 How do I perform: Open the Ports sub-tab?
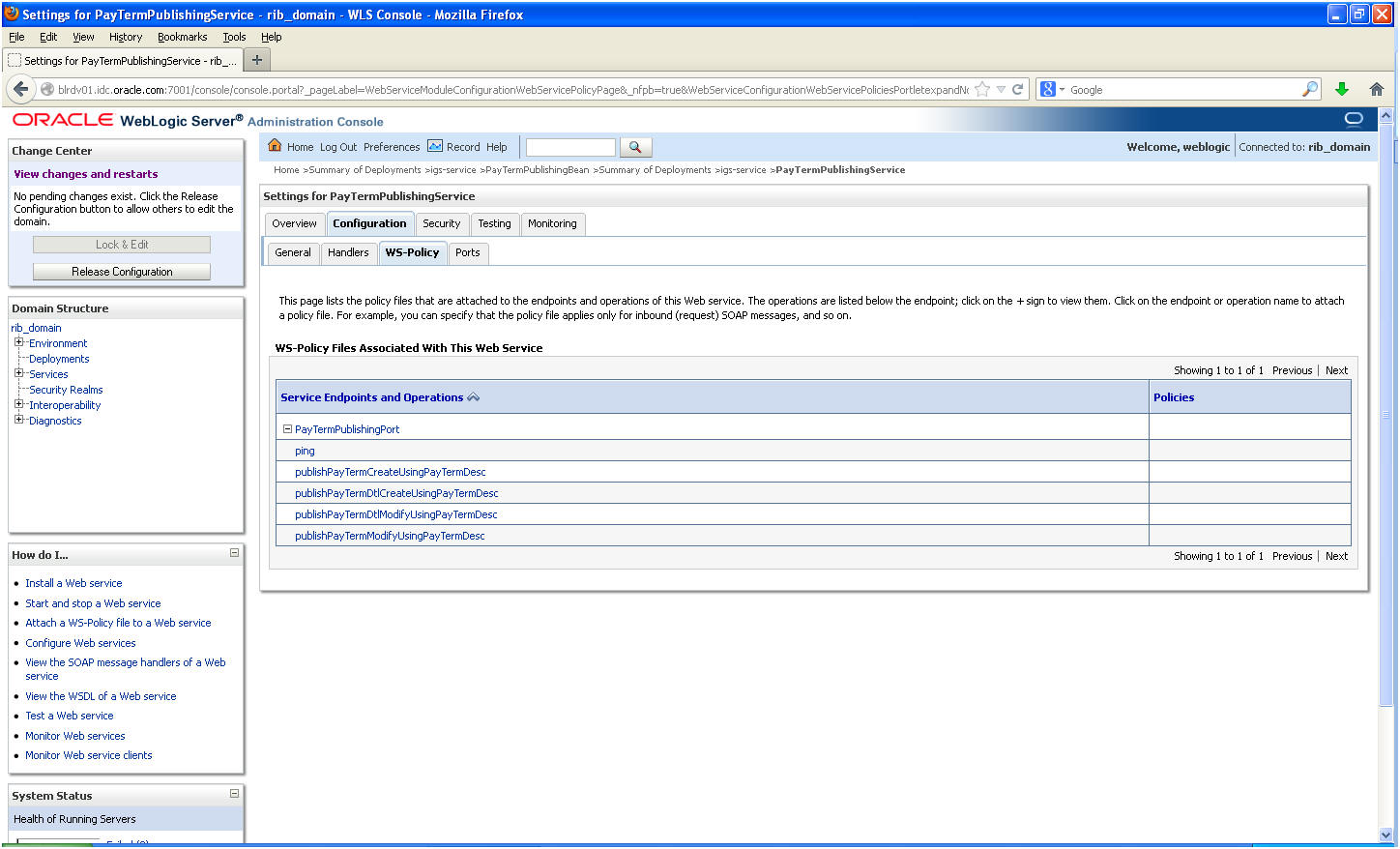tap(468, 252)
